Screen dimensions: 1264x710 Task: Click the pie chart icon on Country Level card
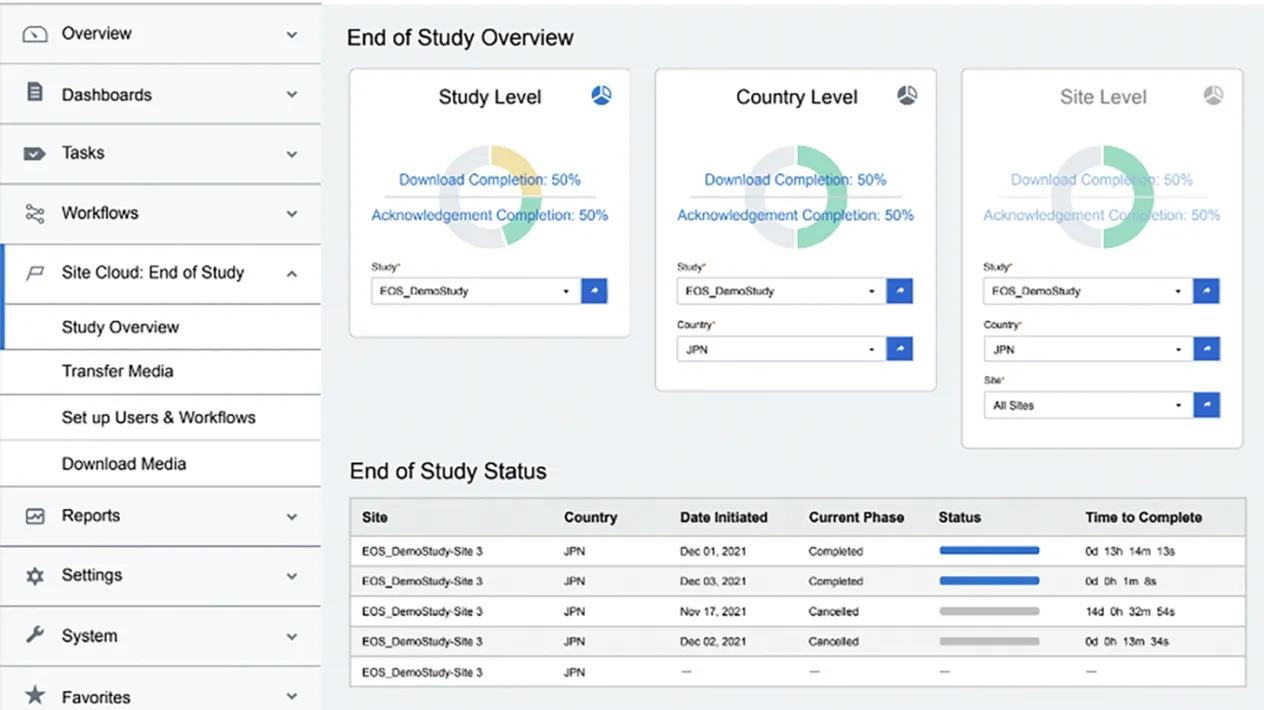(907, 96)
